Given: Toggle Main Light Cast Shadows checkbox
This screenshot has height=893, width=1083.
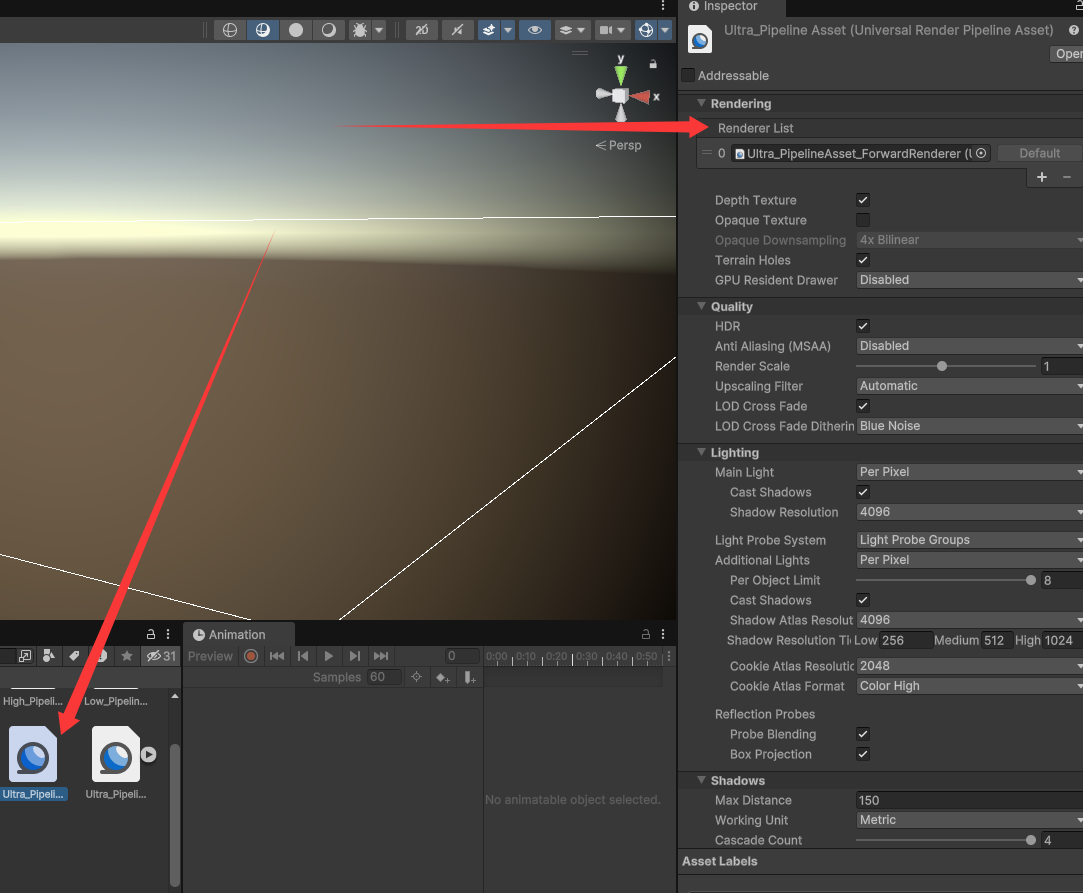Looking at the screenshot, I should tap(863, 492).
